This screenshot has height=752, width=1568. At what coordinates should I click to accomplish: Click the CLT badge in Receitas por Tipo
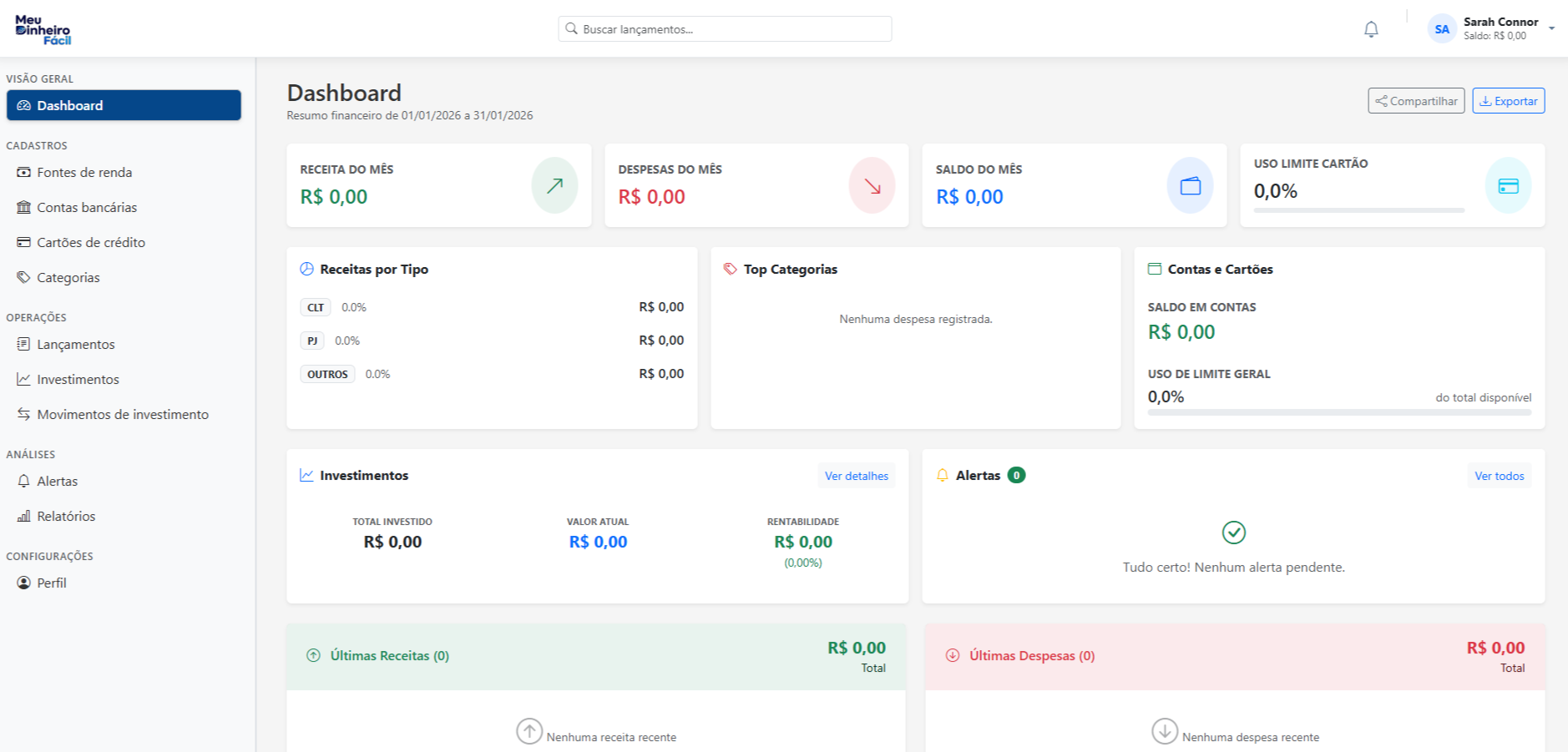(315, 307)
